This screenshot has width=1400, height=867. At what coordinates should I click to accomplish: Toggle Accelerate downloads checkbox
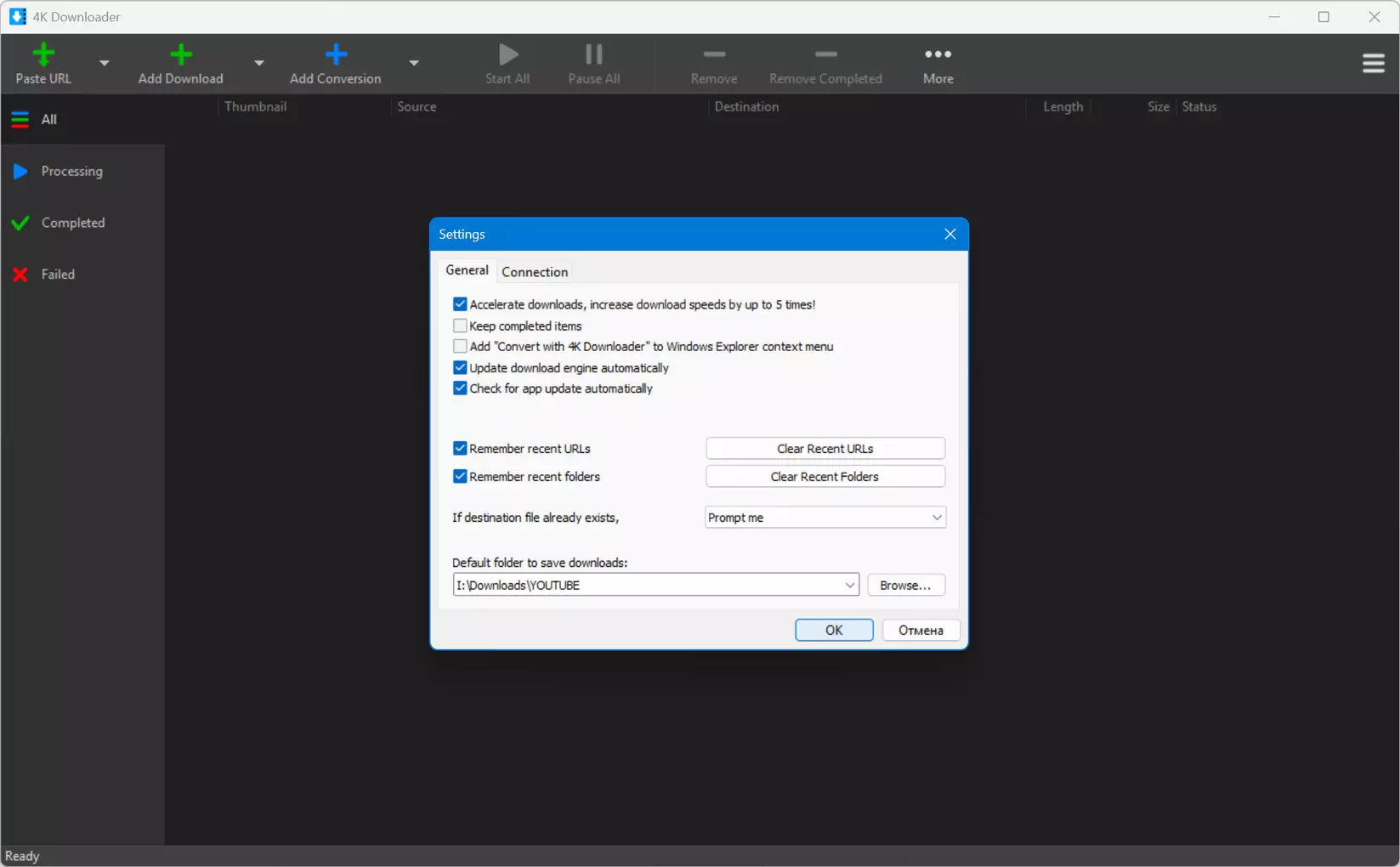(x=460, y=304)
